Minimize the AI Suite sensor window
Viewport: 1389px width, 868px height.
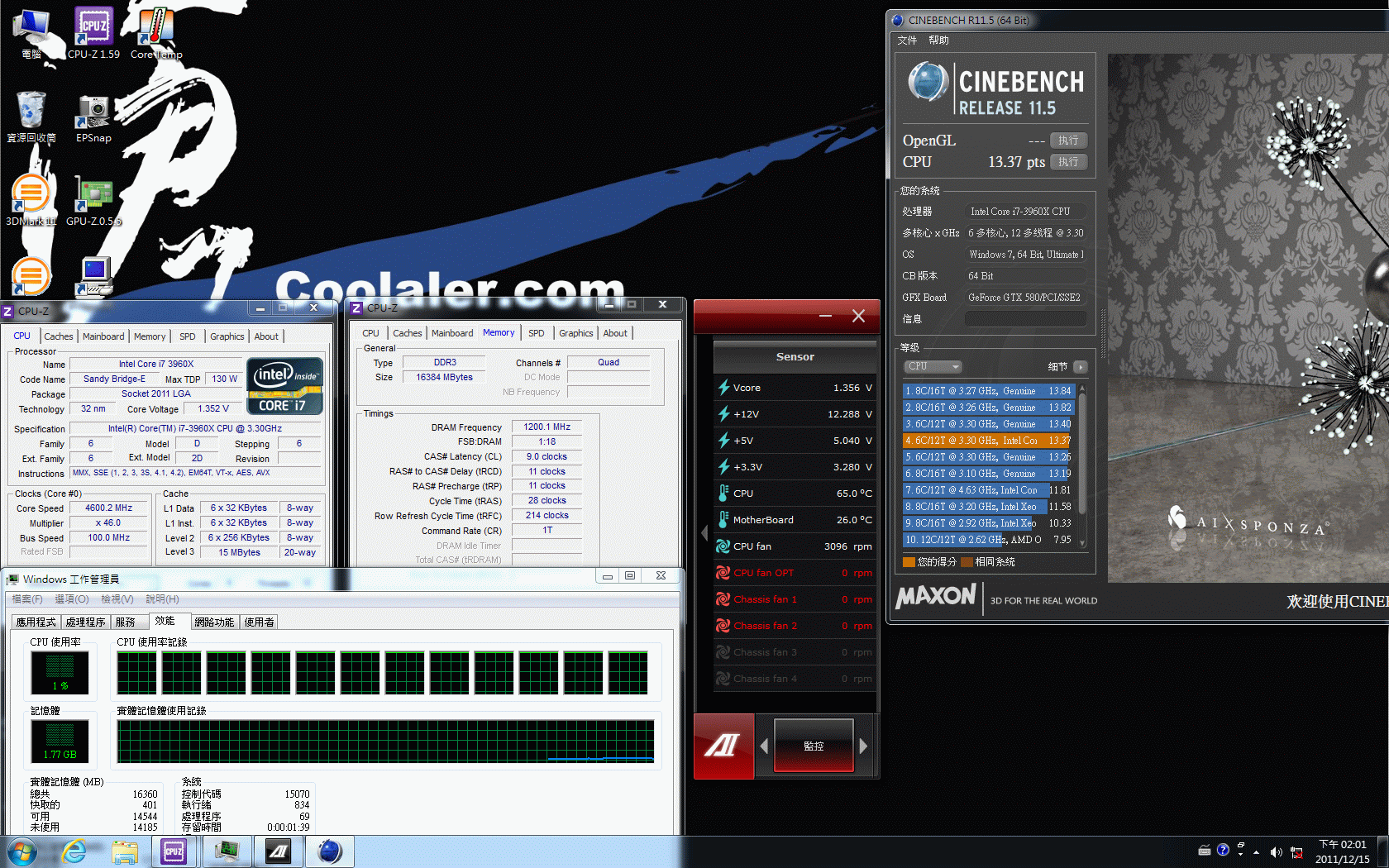[825, 316]
